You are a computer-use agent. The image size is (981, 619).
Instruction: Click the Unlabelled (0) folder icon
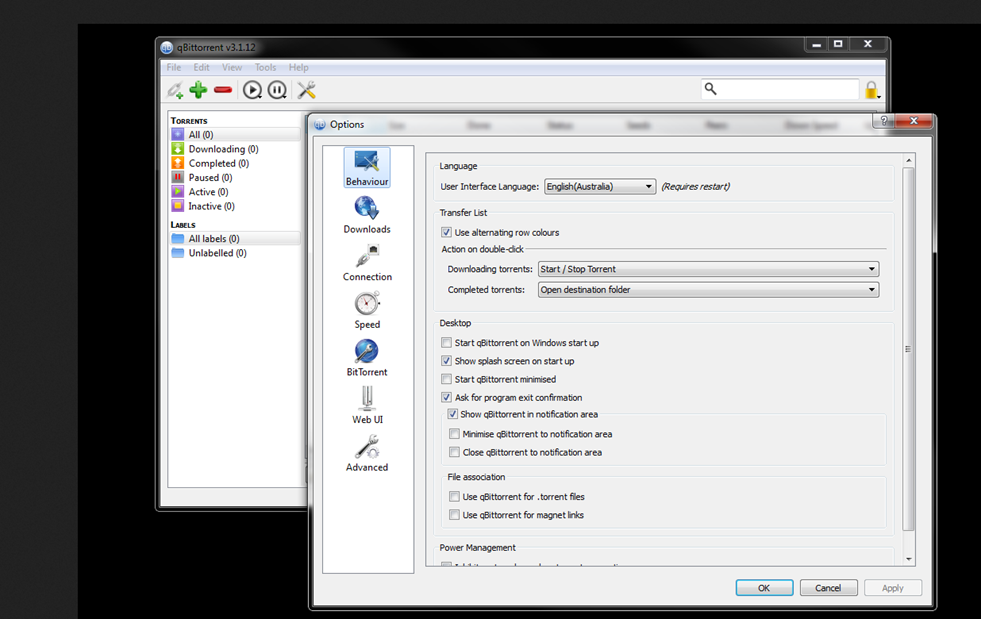click(x=178, y=253)
